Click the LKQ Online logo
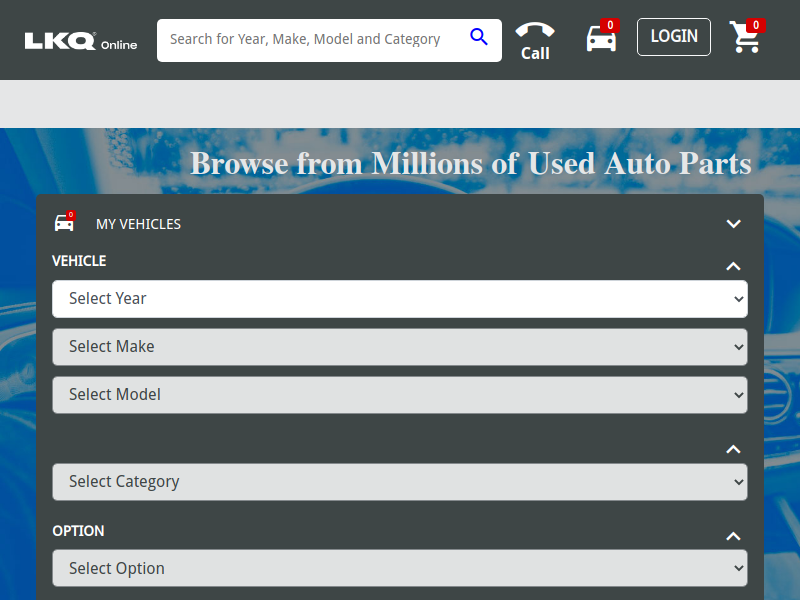800x600 pixels. point(81,41)
